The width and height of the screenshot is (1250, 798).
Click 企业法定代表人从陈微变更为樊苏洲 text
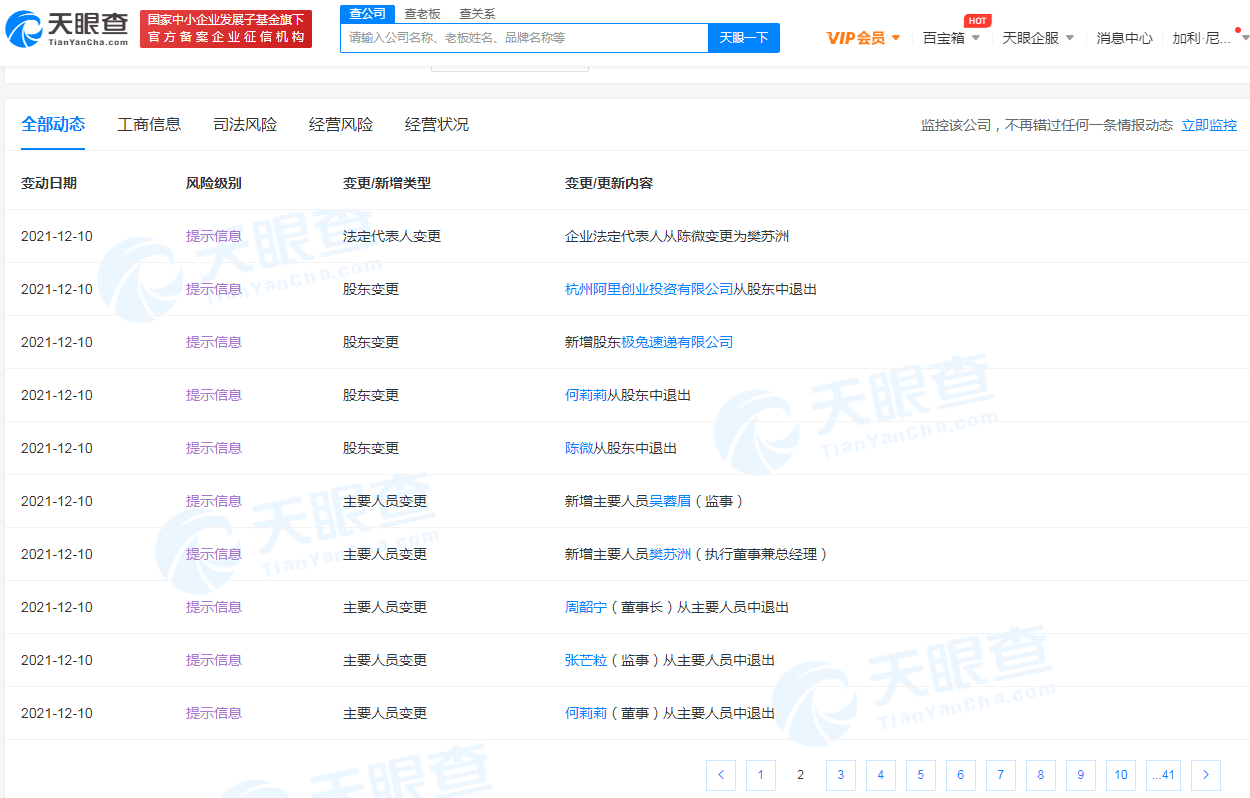pos(677,236)
